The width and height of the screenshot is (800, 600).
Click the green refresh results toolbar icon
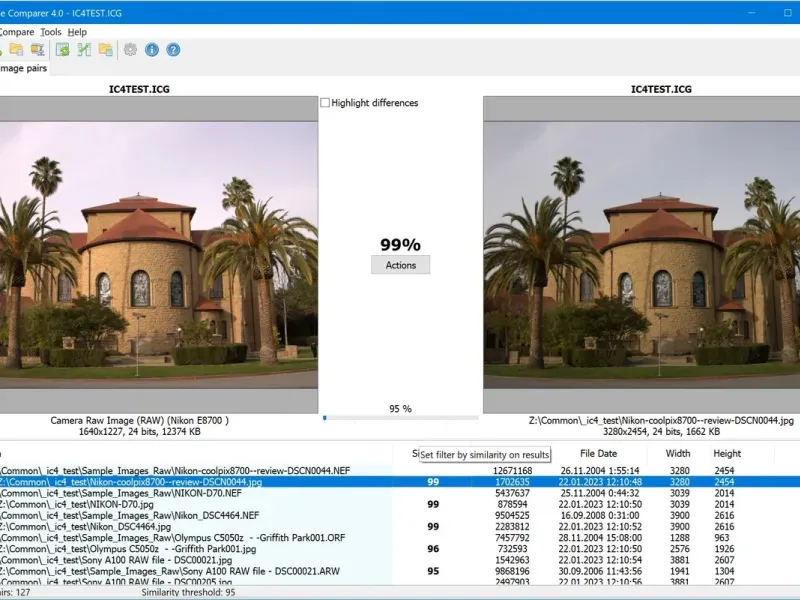click(62, 50)
